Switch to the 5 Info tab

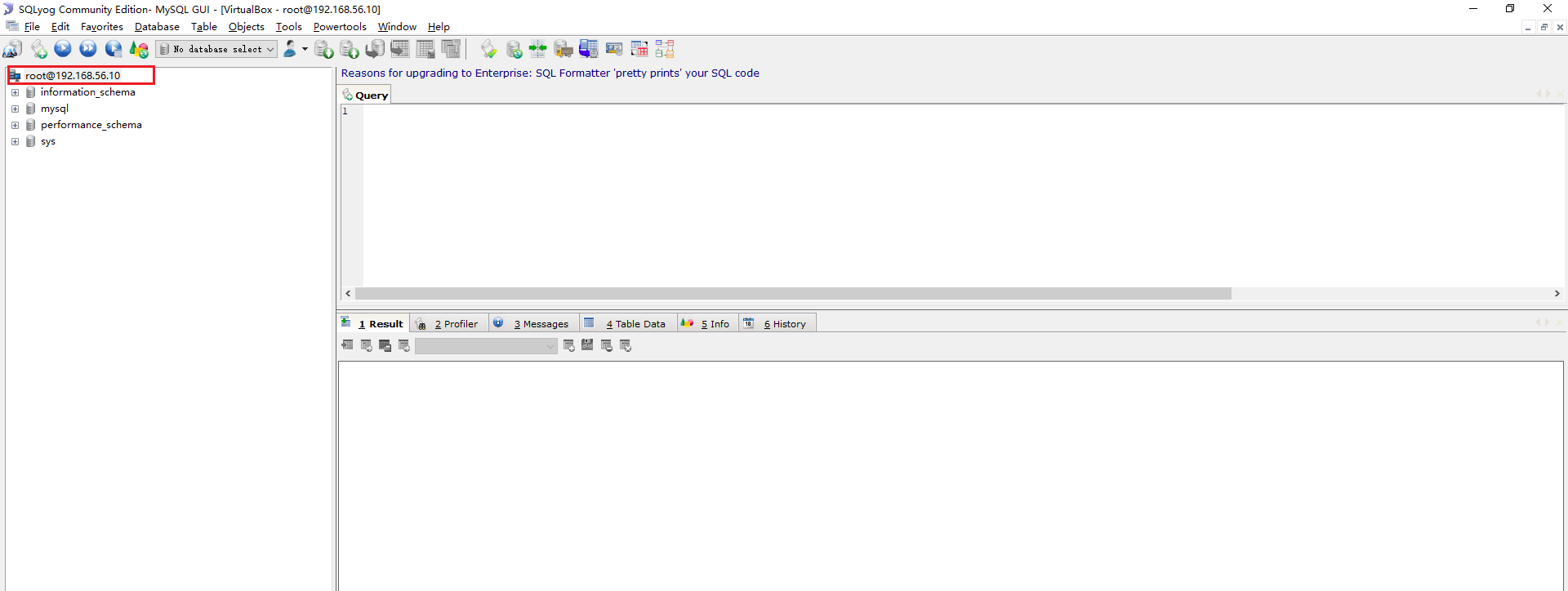point(707,324)
